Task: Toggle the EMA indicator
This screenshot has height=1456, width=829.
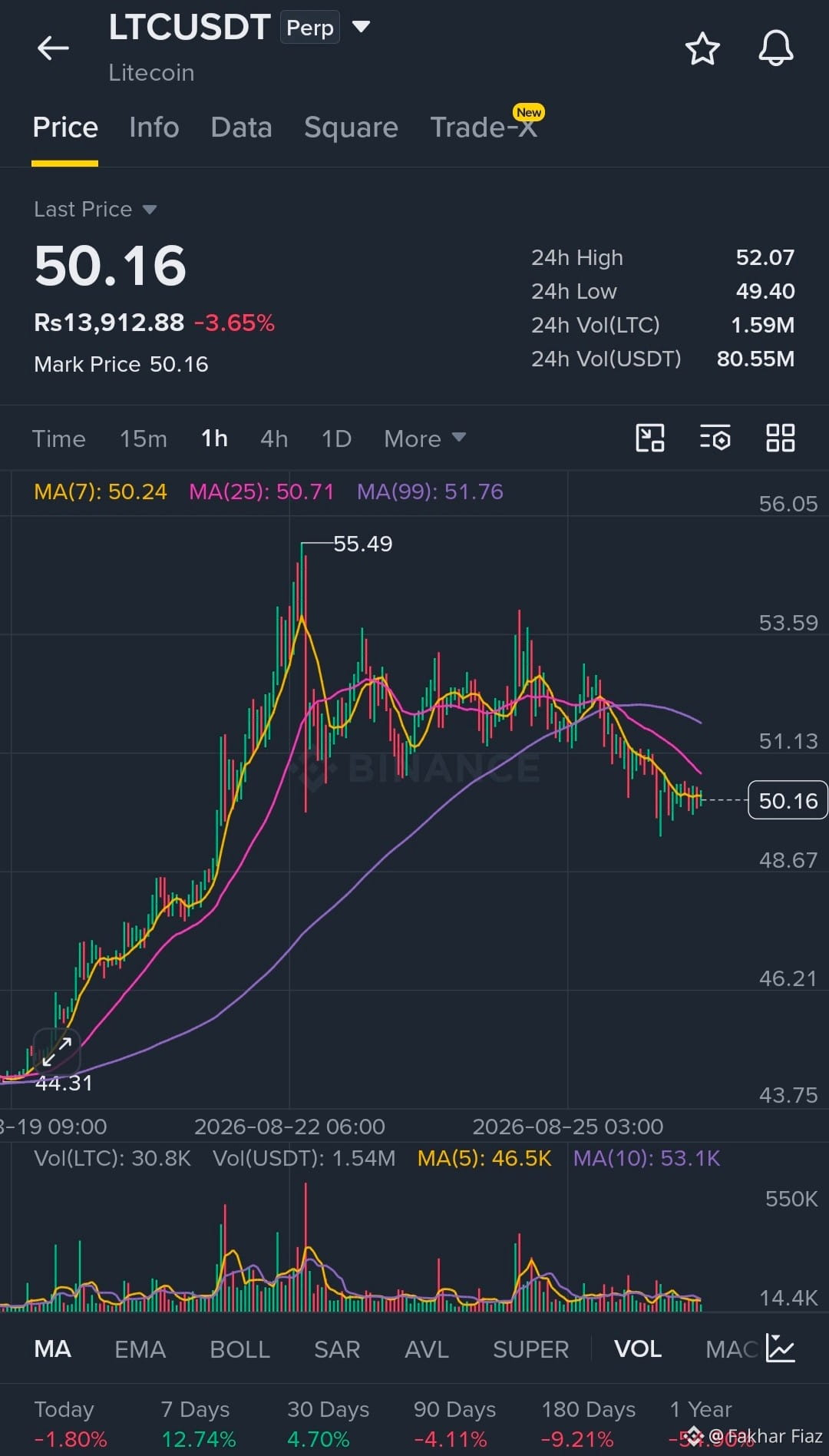Action: pyautogui.click(x=140, y=1349)
